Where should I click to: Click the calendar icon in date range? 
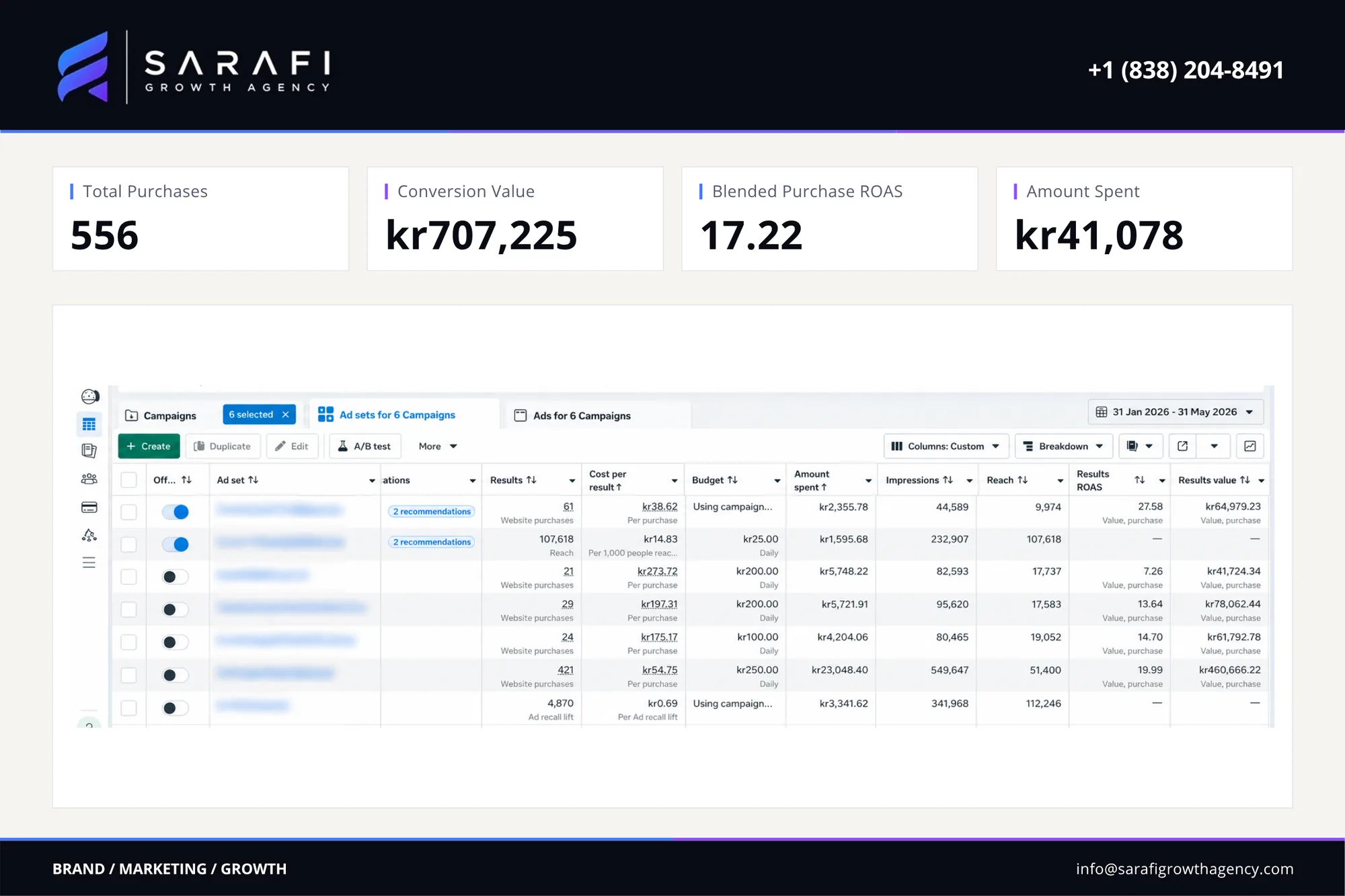click(1102, 412)
